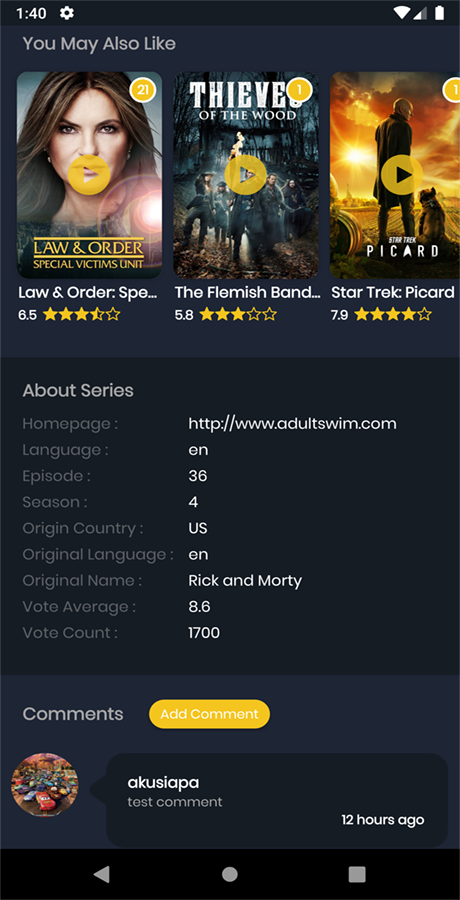This screenshot has height=900, width=460.
Task: Open settings gear icon in status bar
Action: [x=67, y=13]
